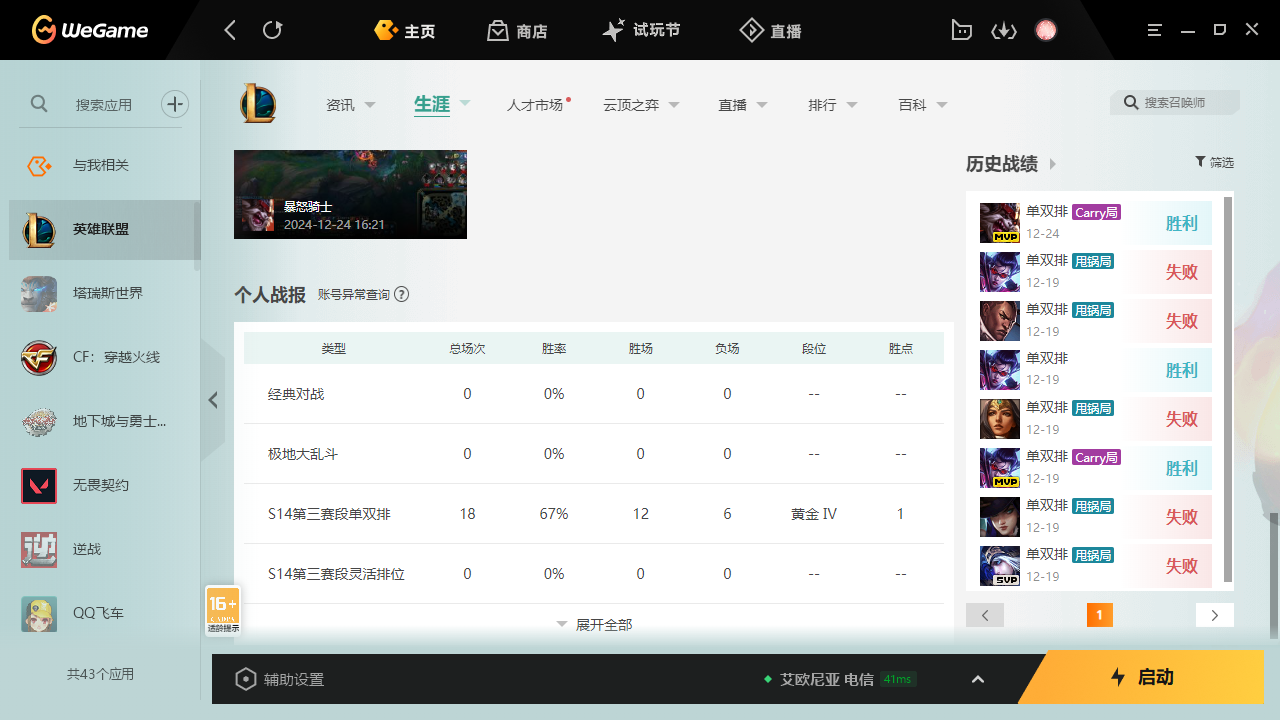Click 67% win rate cell

[x=554, y=514]
